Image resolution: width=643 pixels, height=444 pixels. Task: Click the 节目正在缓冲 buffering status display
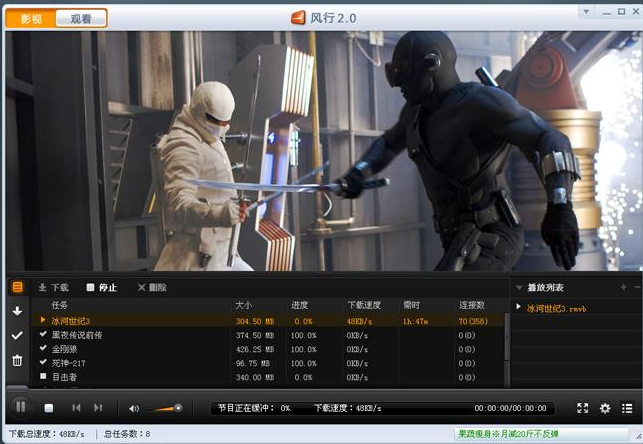pyautogui.click(x=254, y=408)
